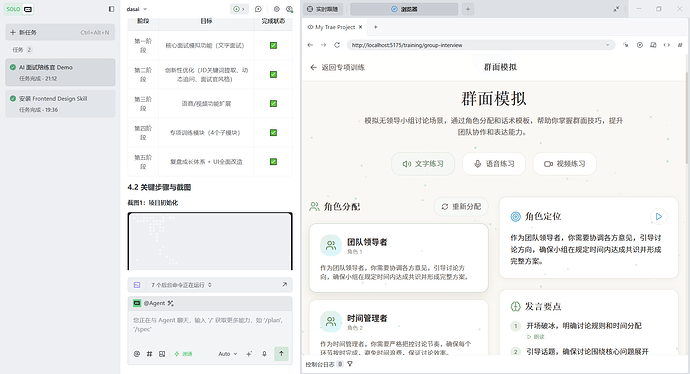Expand the dasai project dropdown

coord(137,9)
